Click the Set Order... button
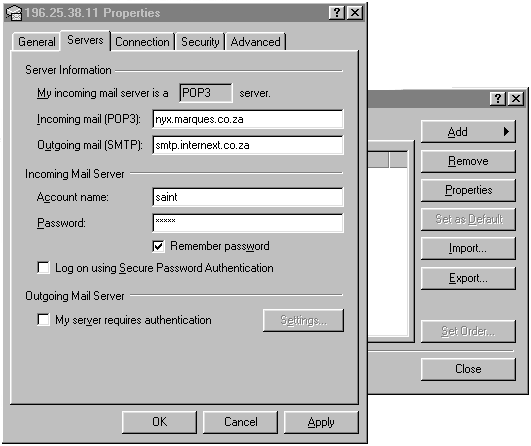 point(468,331)
